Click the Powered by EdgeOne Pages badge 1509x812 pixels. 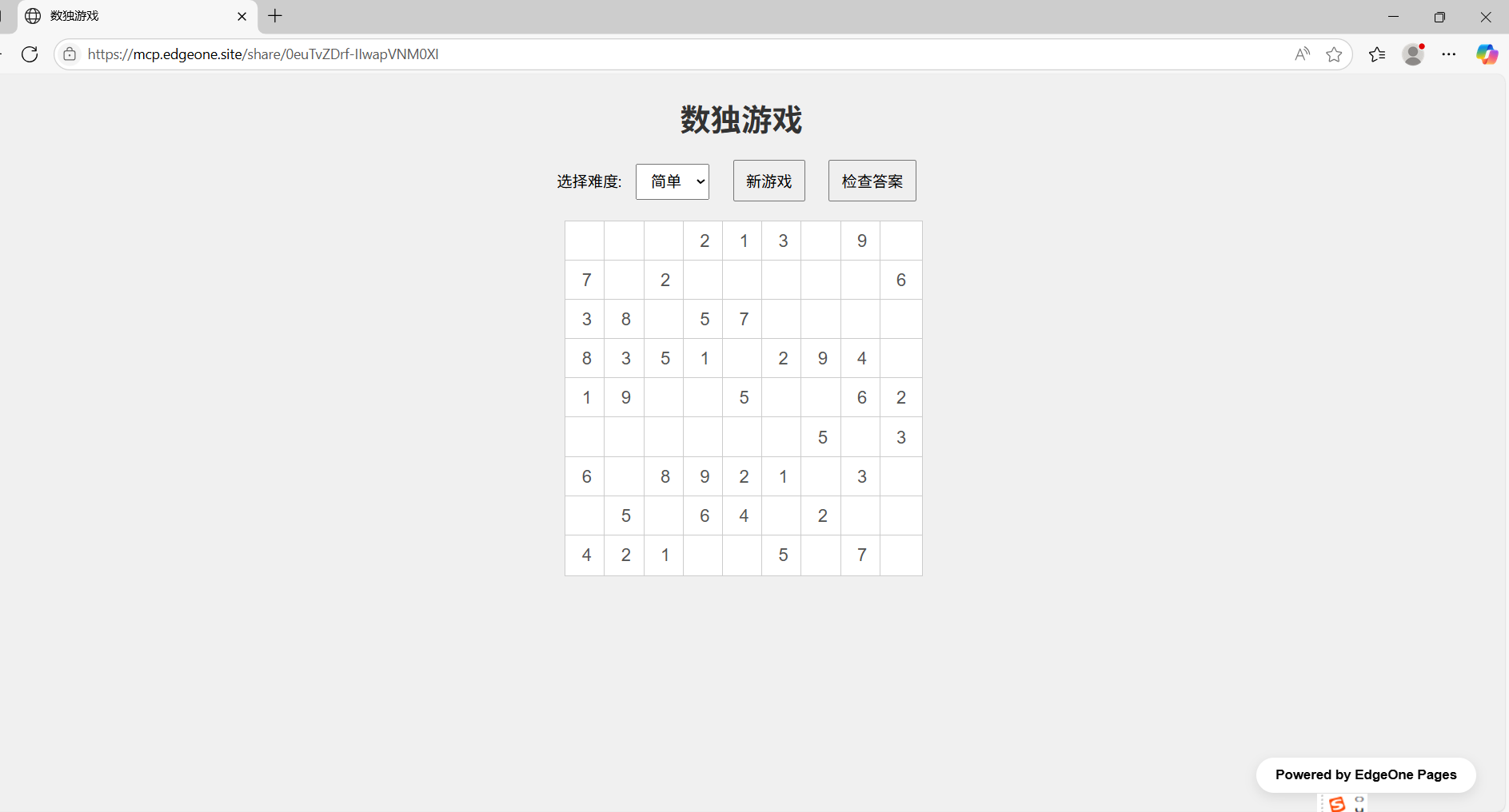[x=1366, y=774]
